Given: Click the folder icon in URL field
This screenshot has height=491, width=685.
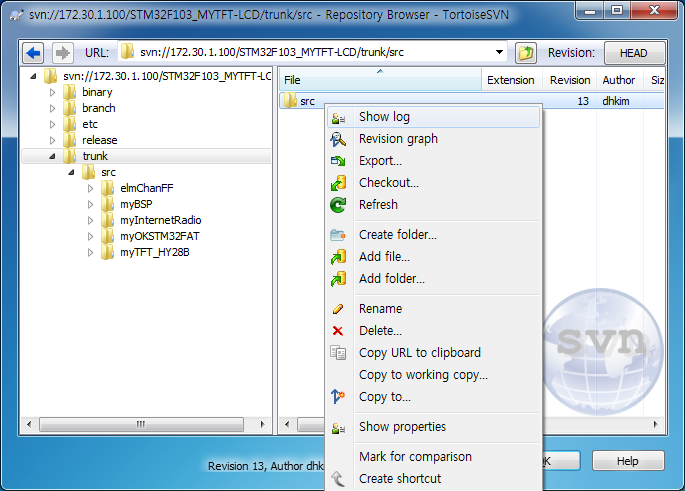Looking at the screenshot, I should (x=128, y=52).
